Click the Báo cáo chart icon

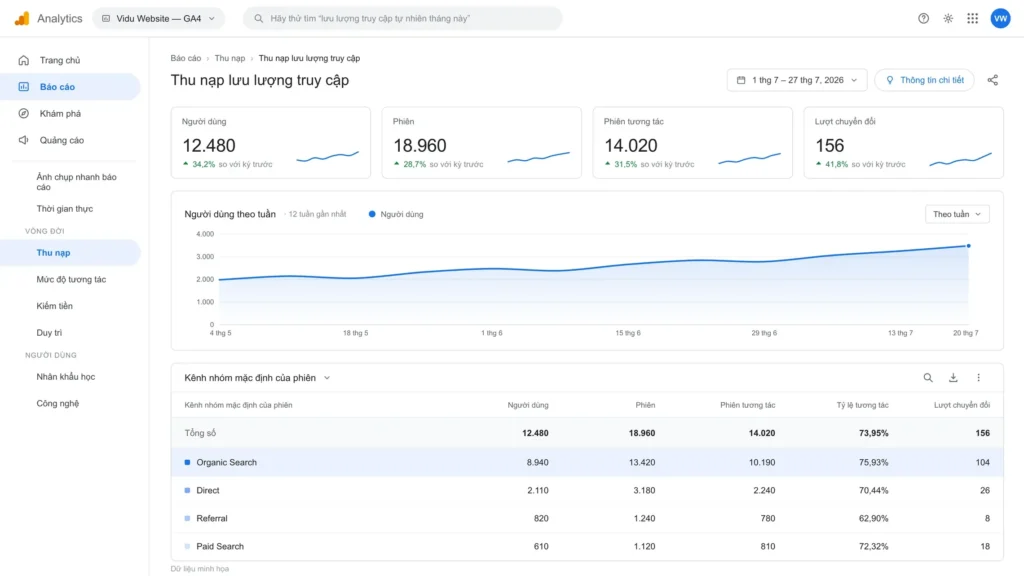(24, 86)
